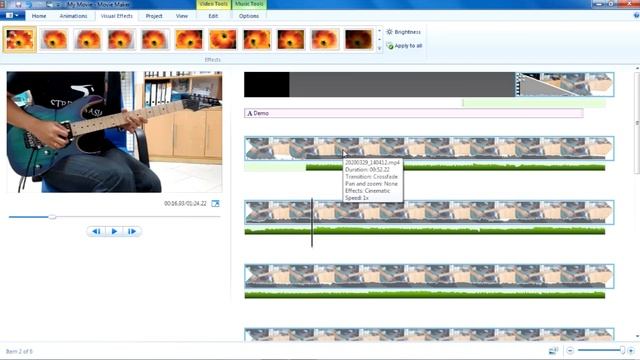Go to next frame button
640x360 pixels.
(x=132, y=231)
